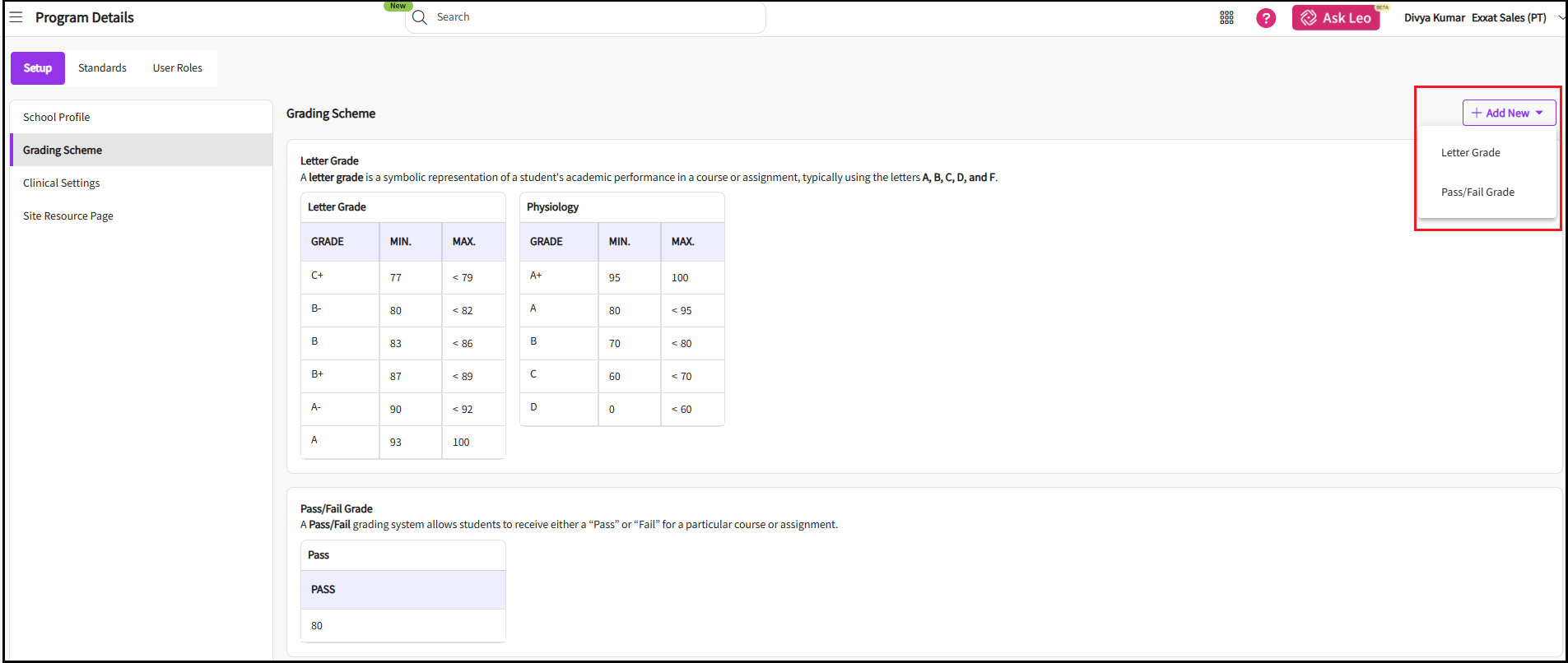Open Clinical Settings in the sidebar
1568x663 pixels.
(62, 183)
